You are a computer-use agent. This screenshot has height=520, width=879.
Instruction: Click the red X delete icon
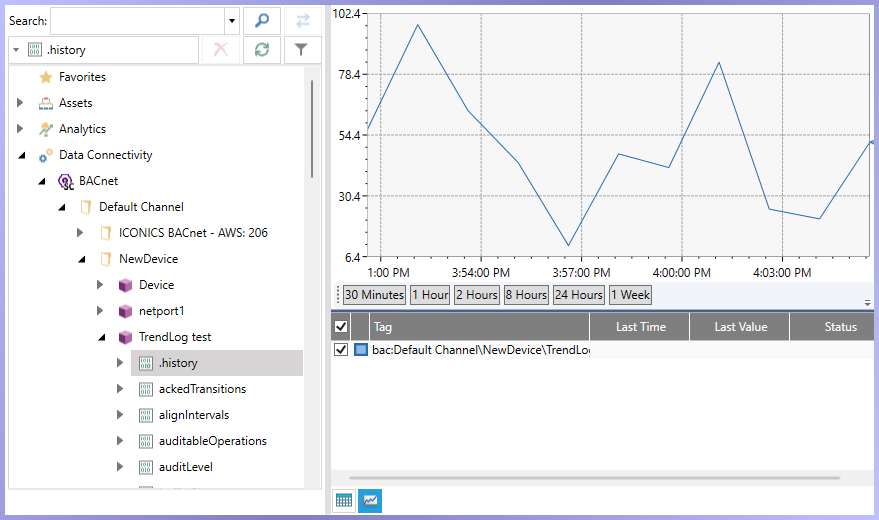(221, 50)
